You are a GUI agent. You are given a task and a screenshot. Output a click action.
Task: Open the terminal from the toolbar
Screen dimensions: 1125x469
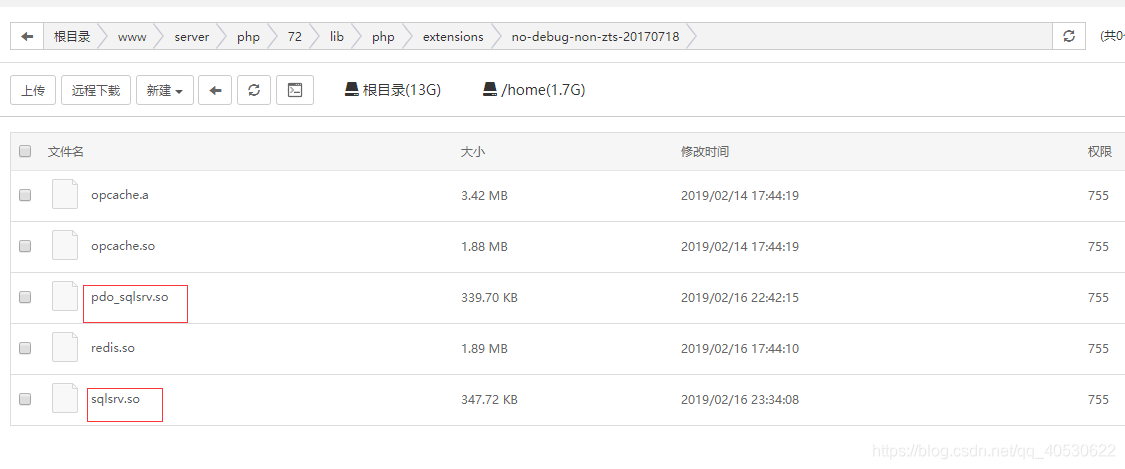[295, 90]
